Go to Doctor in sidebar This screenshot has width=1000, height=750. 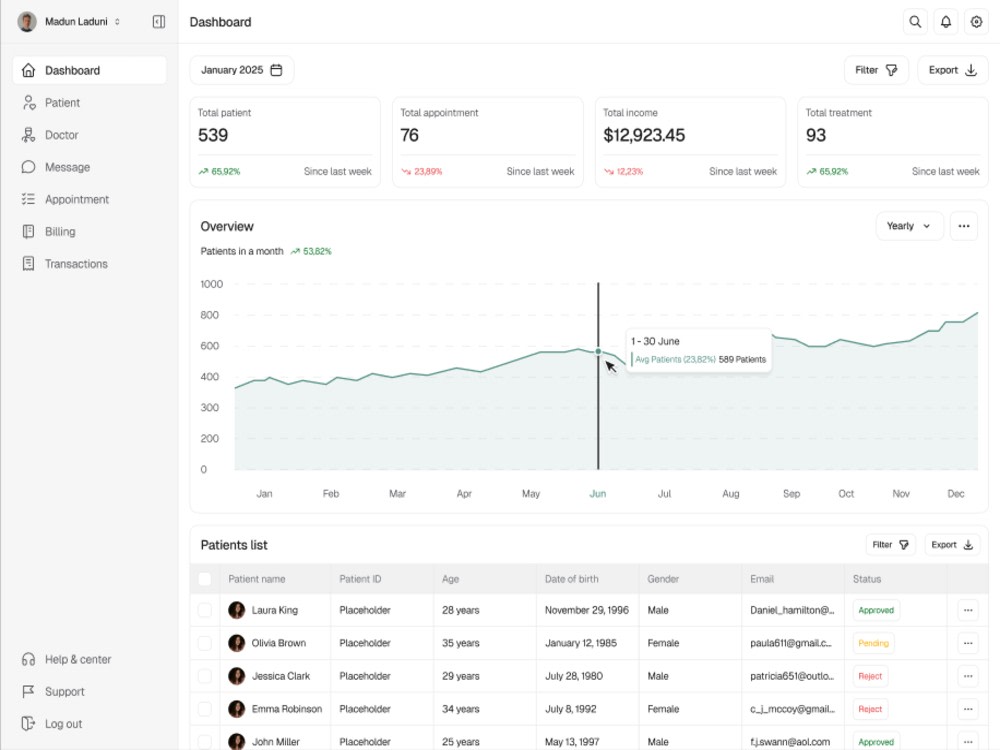coord(89,135)
